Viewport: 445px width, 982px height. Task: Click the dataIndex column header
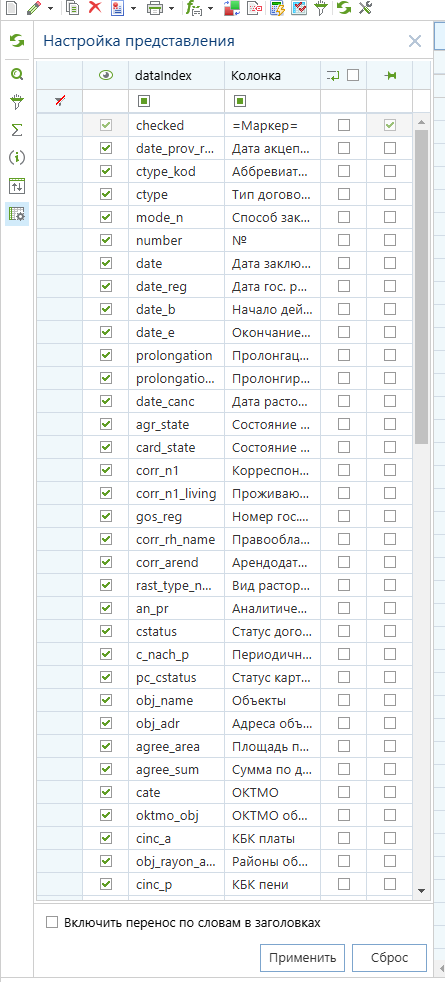(163, 75)
